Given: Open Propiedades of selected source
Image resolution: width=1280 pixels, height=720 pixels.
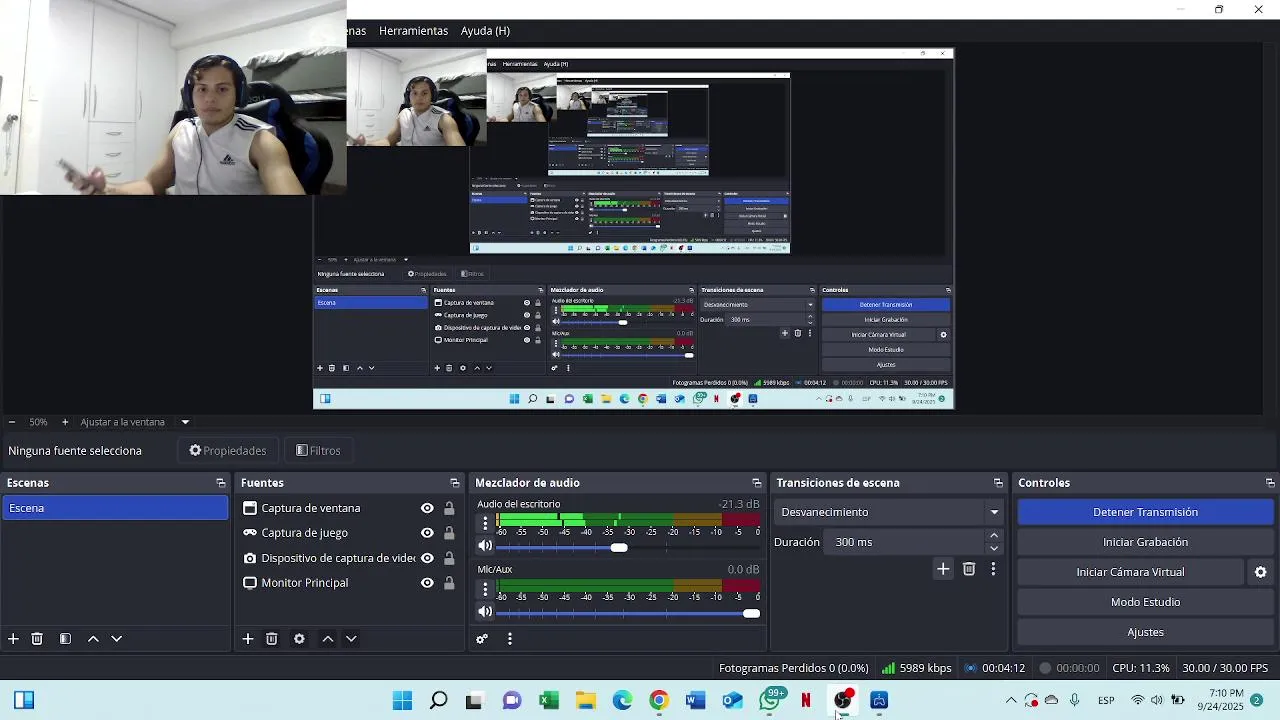Looking at the screenshot, I should (x=228, y=451).
